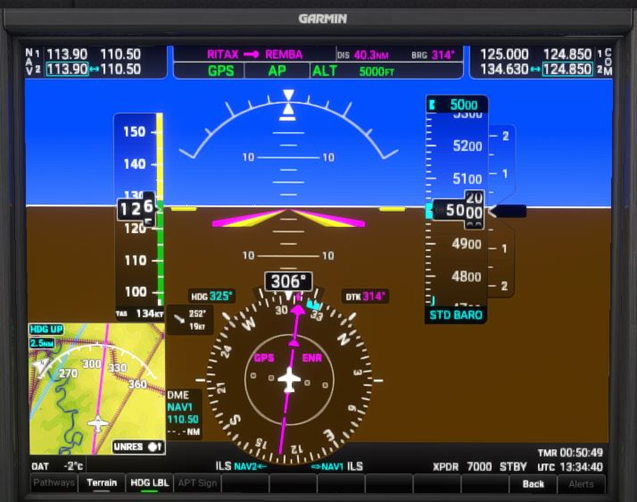Click the airspeed 126 readout window
The width and height of the screenshot is (637, 502).
(136, 209)
